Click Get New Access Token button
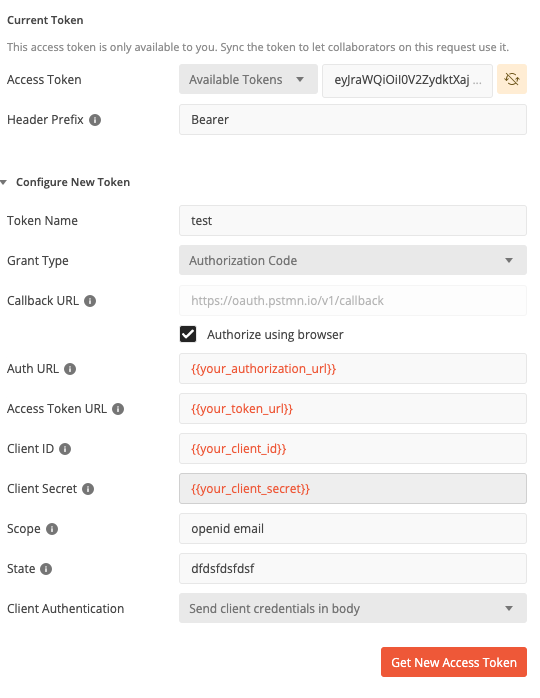This screenshot has width=540, height=698. click(454, 662)
